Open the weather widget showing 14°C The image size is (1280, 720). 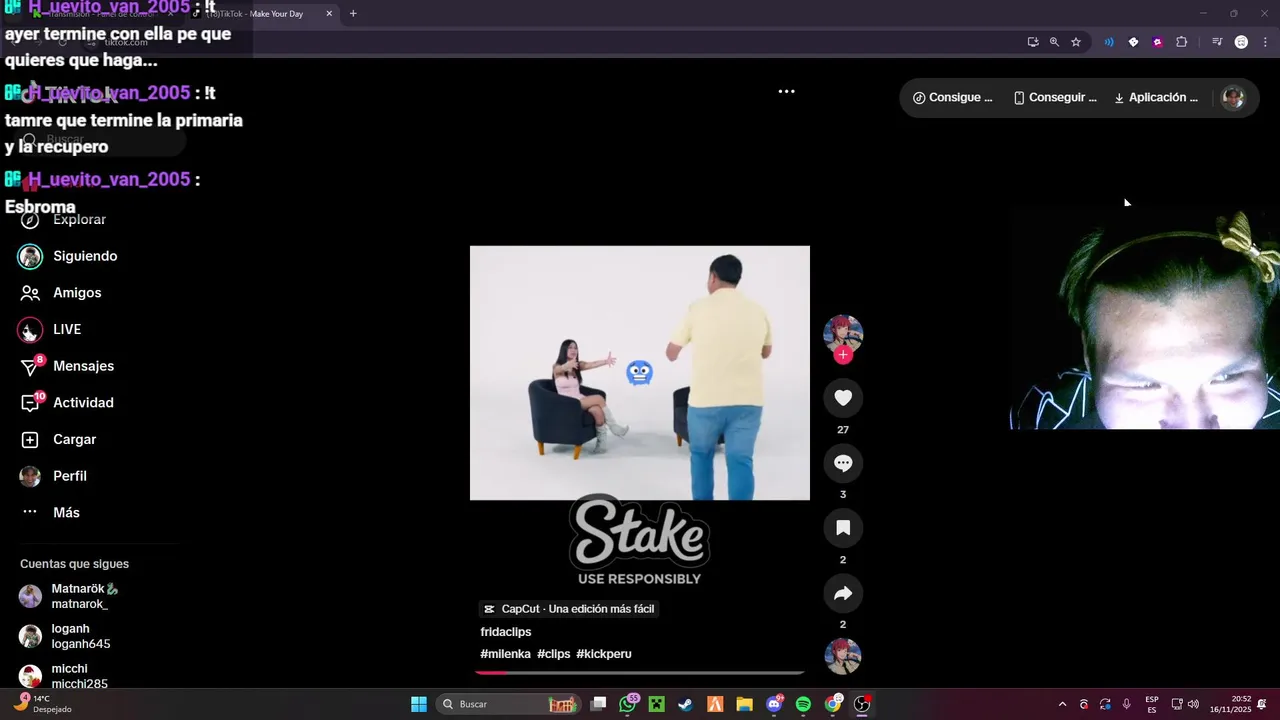42,704
